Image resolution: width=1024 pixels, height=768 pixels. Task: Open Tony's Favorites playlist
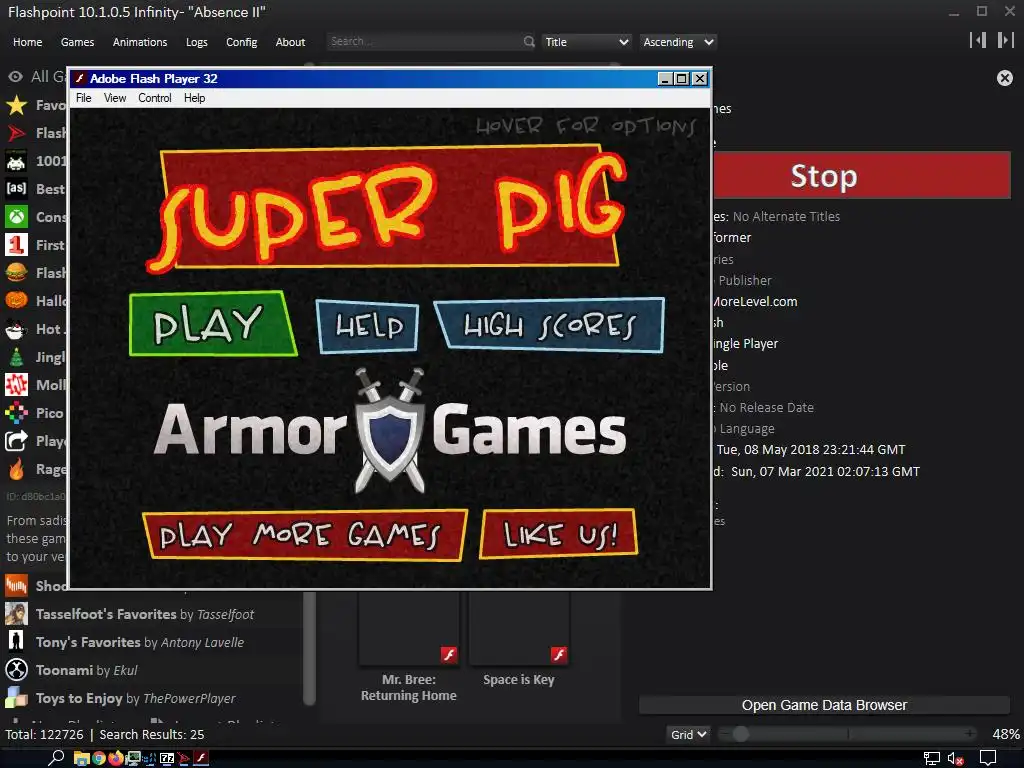140,642
